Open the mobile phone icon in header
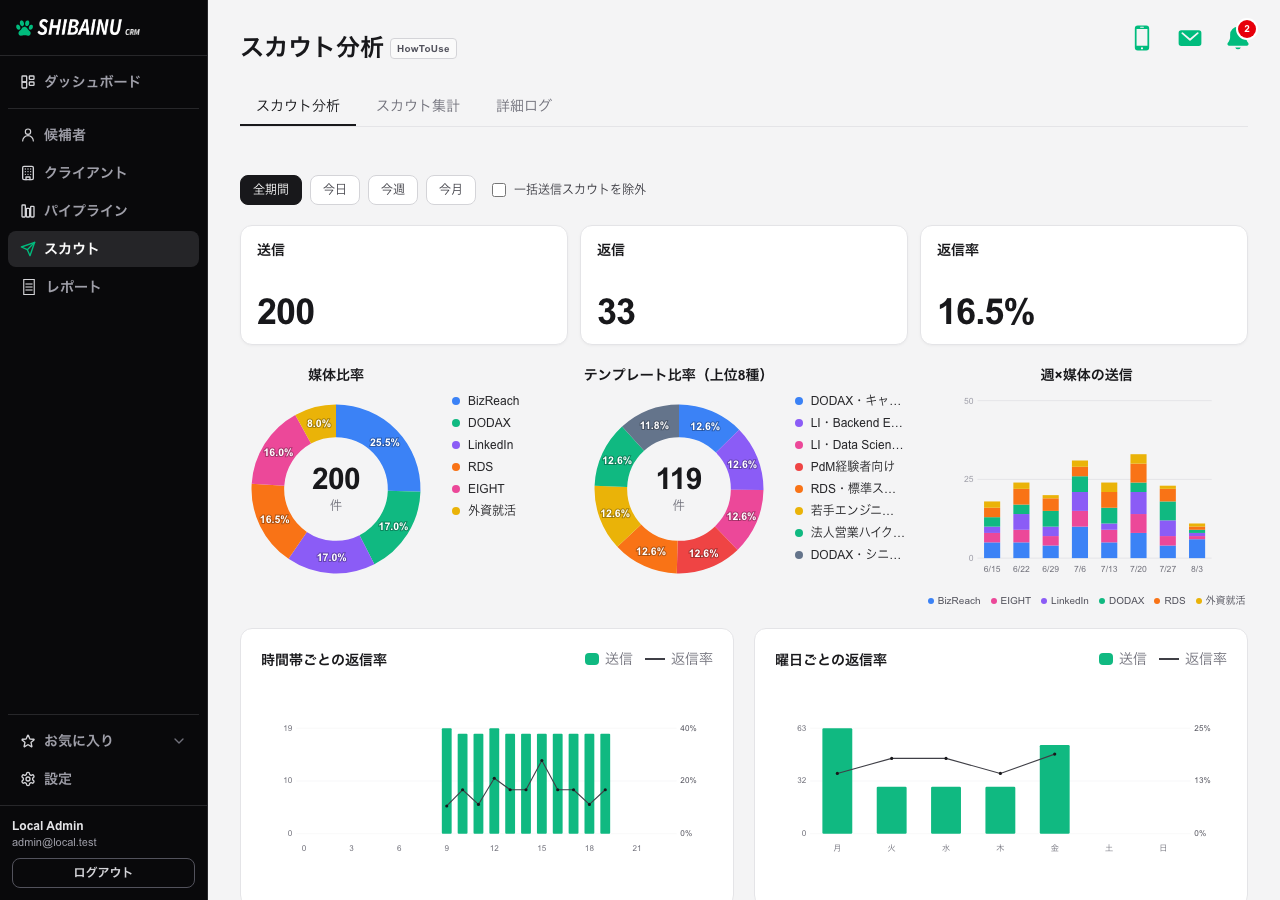1280x900 pixels. click(x=1141, y=38)
